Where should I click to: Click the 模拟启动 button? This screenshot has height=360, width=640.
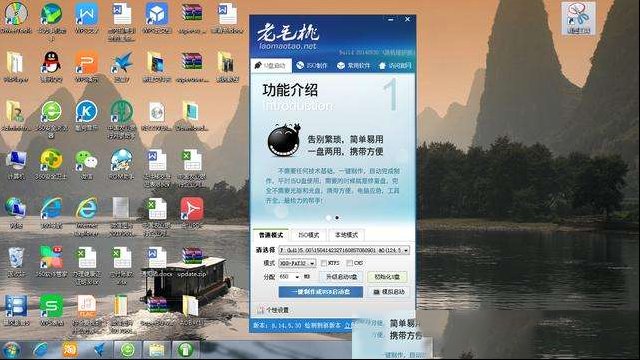389,292
